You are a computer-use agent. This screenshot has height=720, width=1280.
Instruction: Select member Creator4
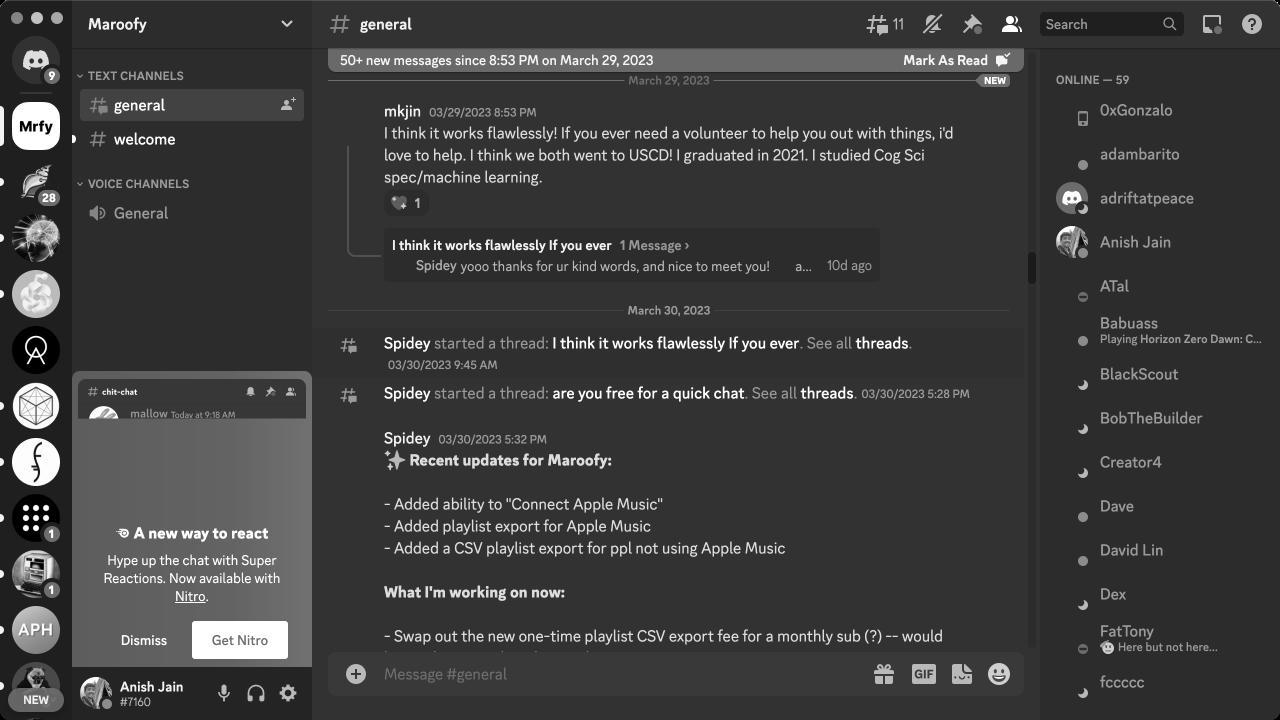pyautogui.click(x=1160, y=463)
